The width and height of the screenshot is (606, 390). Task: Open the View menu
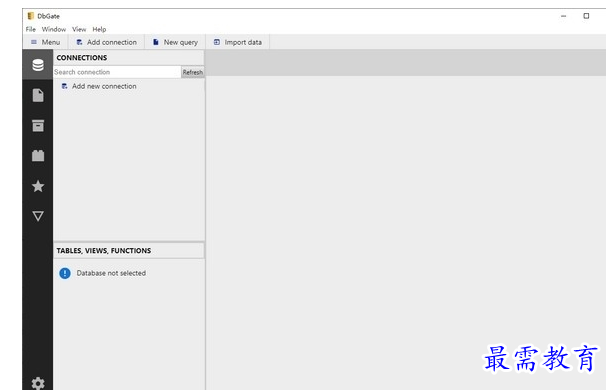[x=79, y=29]
